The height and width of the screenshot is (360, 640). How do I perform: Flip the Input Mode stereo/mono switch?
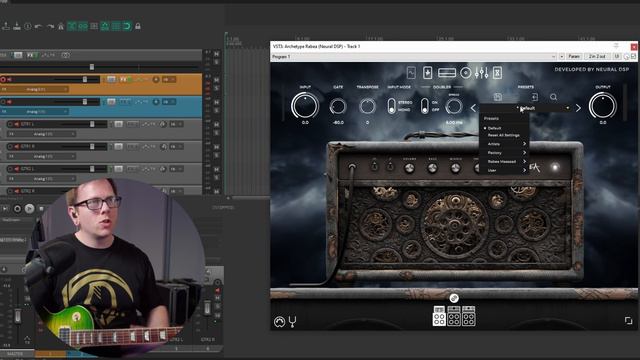coord(391,106)
